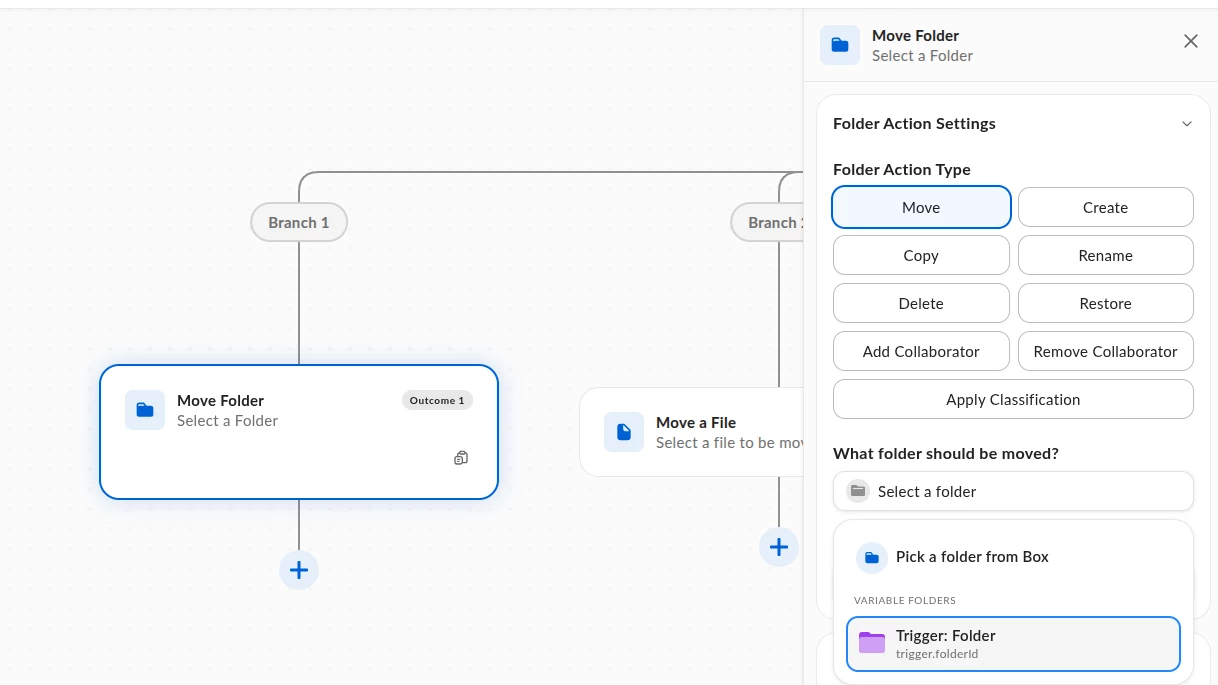
Task: Choose Trigger: Folder variable option
Action: pos(1013,644)
